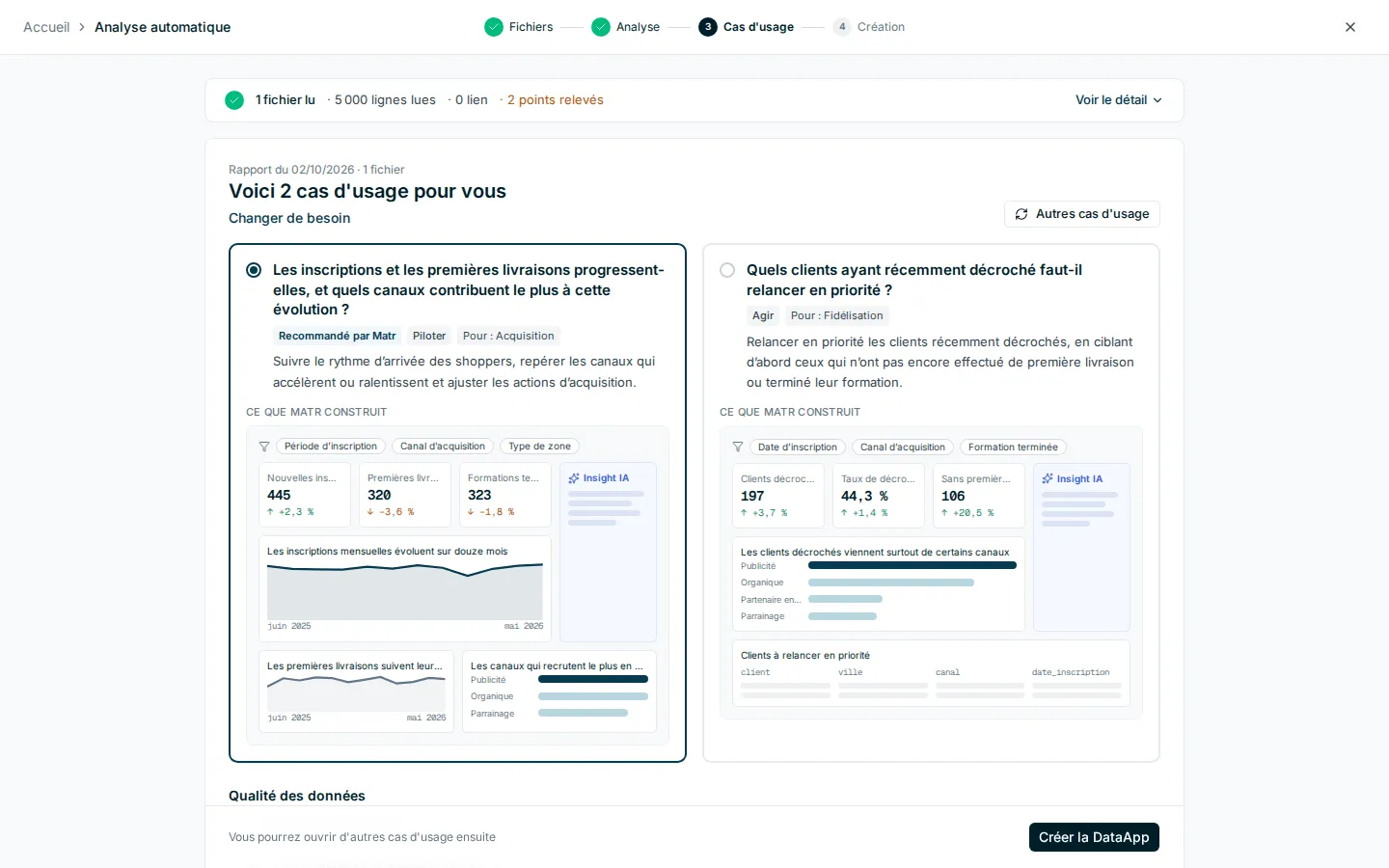Click the Sans premièr... 106 KPI tile
1389x868 pixels.
tap(979, 496)
